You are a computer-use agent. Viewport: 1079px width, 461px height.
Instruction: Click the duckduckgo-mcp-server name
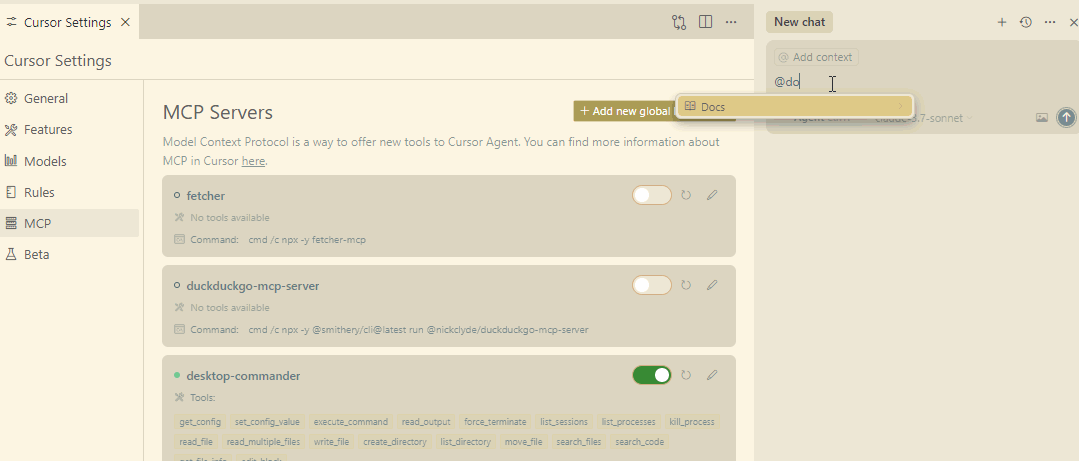253,286
